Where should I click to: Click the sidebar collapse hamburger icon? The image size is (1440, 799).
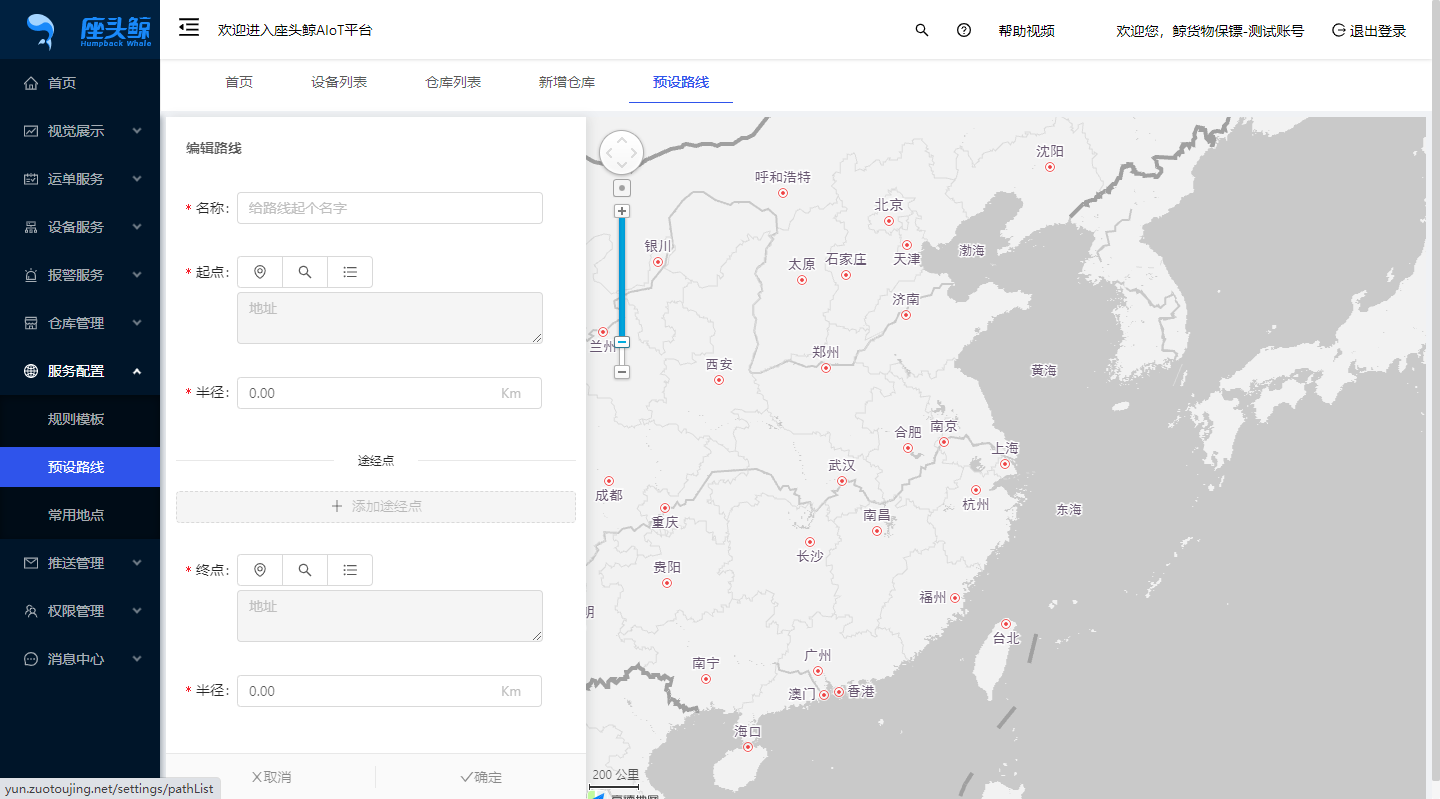pos(189,28)
